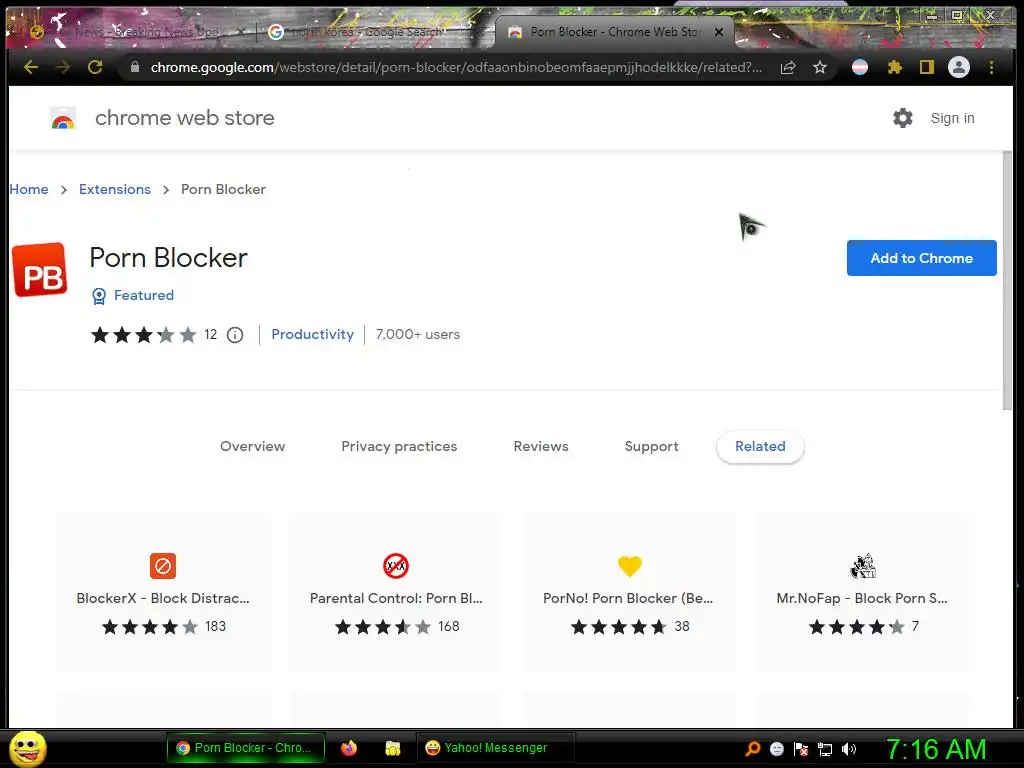Screen dimensions: 1024x768
Task: Click the page vertical scrollbar
Action: [1008, 281]
